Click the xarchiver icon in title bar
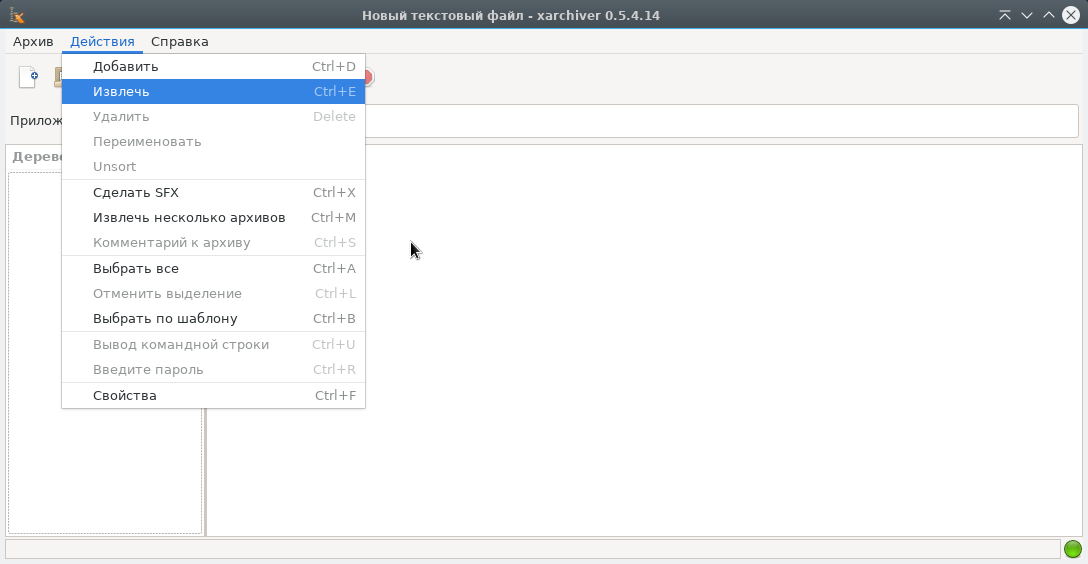 tap(17, 15)
